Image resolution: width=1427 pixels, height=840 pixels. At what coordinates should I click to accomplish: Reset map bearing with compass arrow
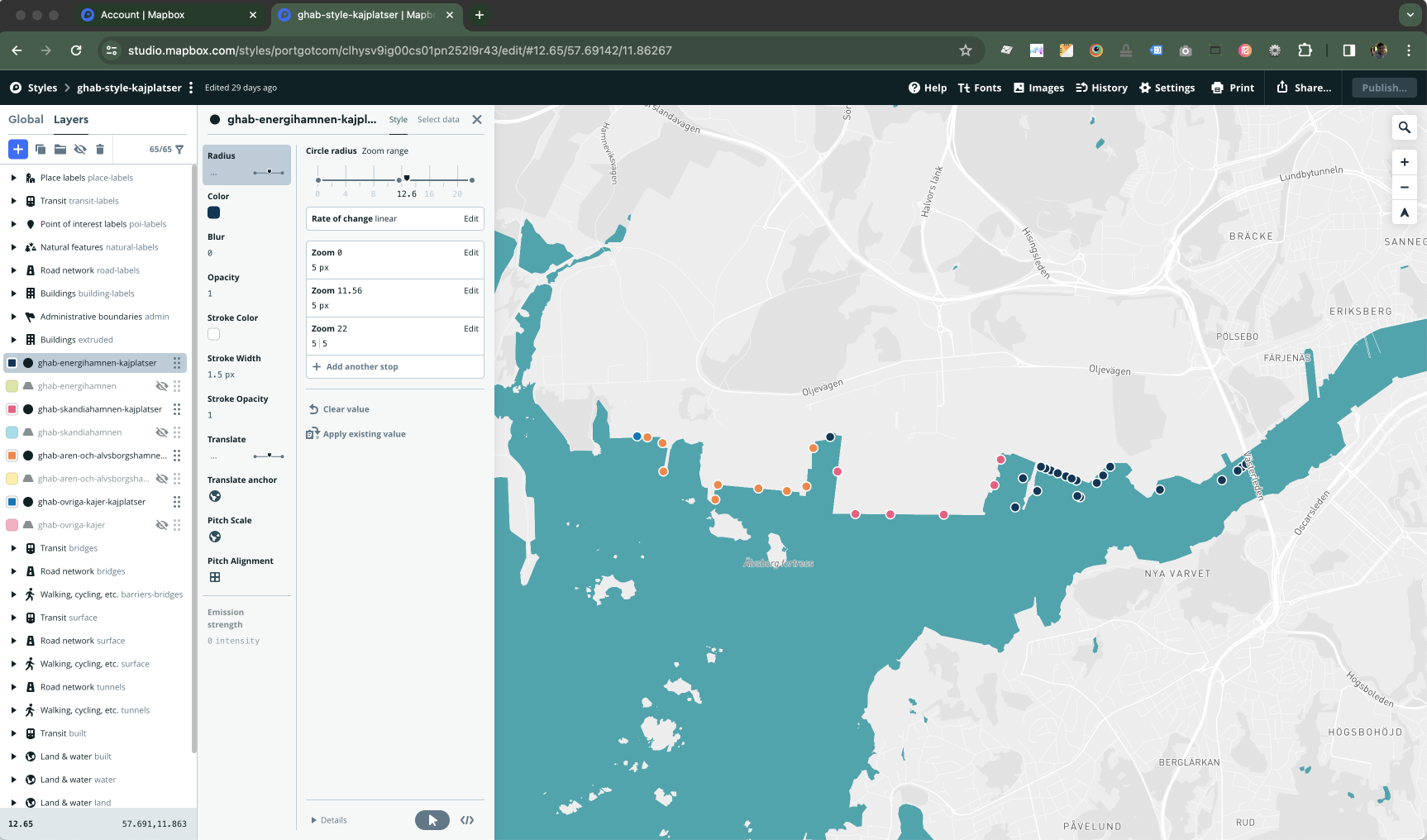tap(1404, 212)
